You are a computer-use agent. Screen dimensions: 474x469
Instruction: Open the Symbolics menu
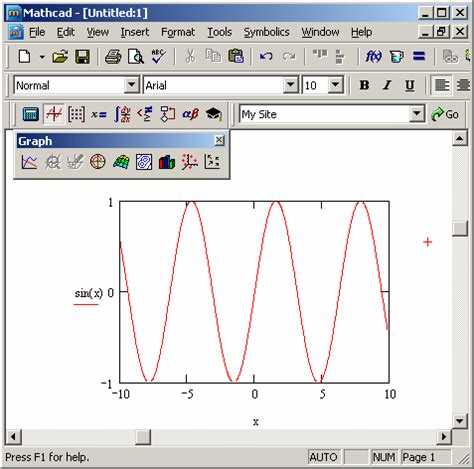pos(266,32)
